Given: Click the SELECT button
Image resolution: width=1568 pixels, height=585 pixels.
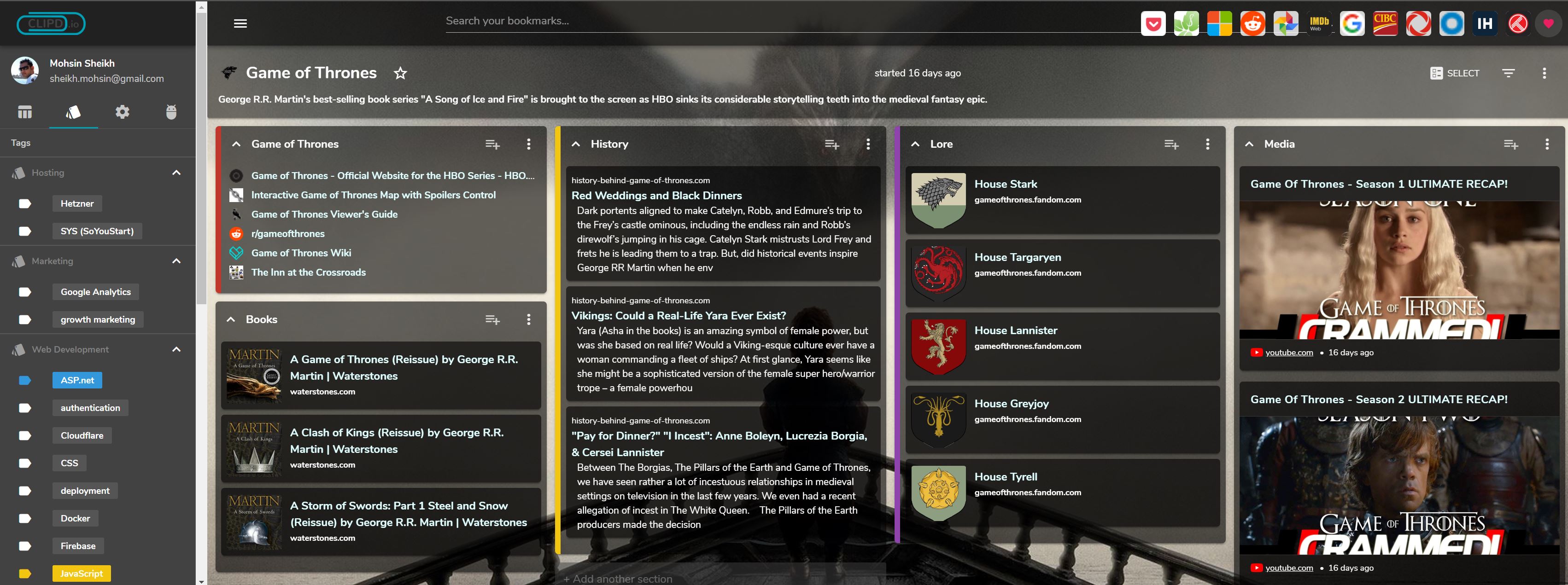Looking at the screenshot, I should point(1455,73).
